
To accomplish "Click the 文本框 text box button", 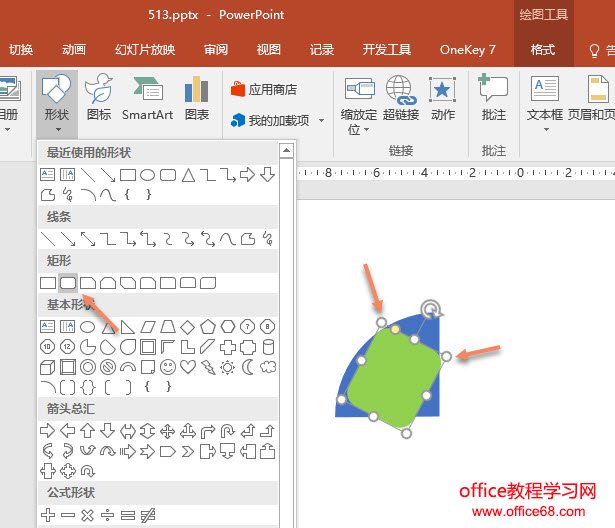I will coord(544,100).
